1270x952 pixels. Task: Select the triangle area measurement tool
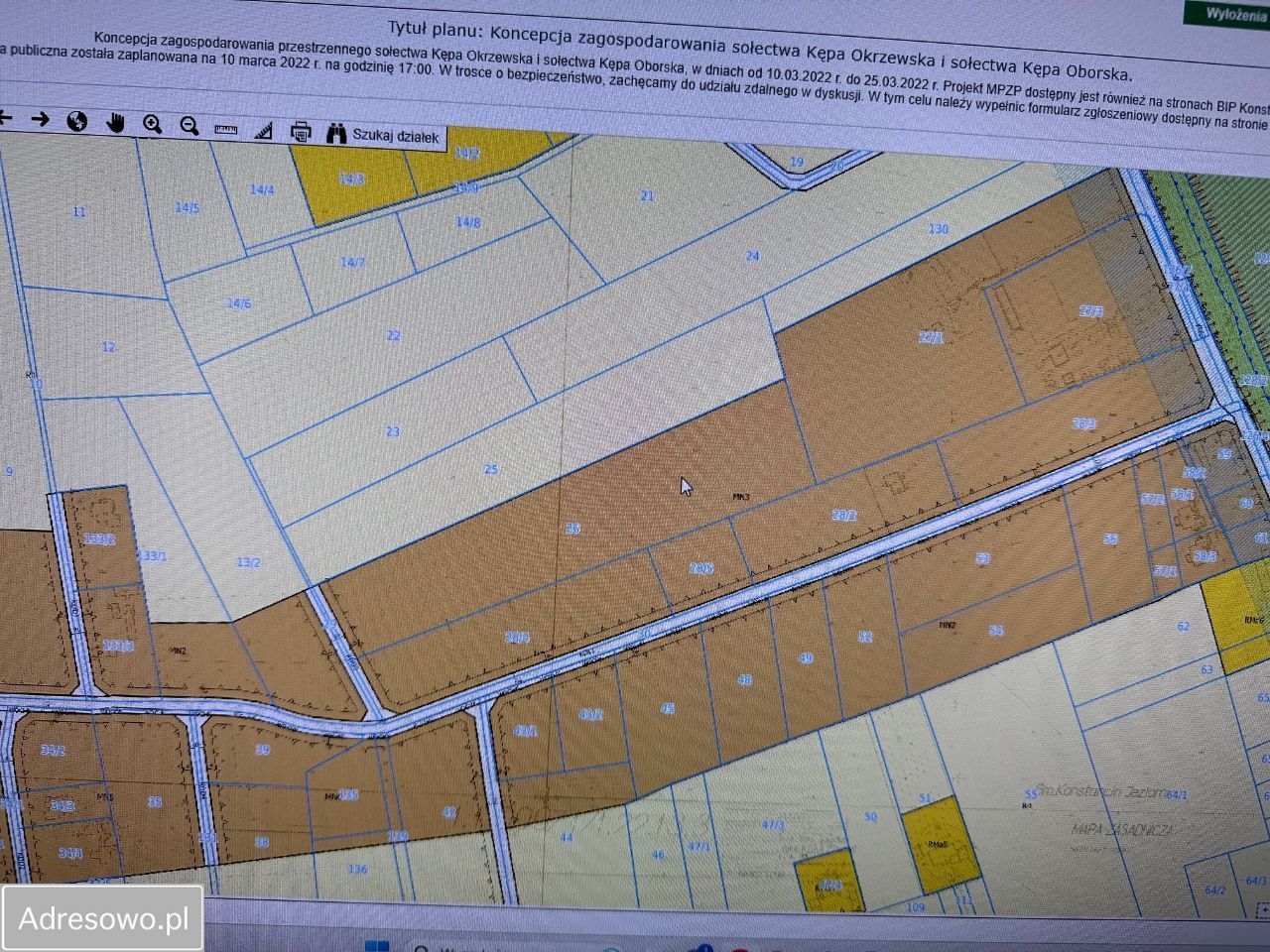263,130
